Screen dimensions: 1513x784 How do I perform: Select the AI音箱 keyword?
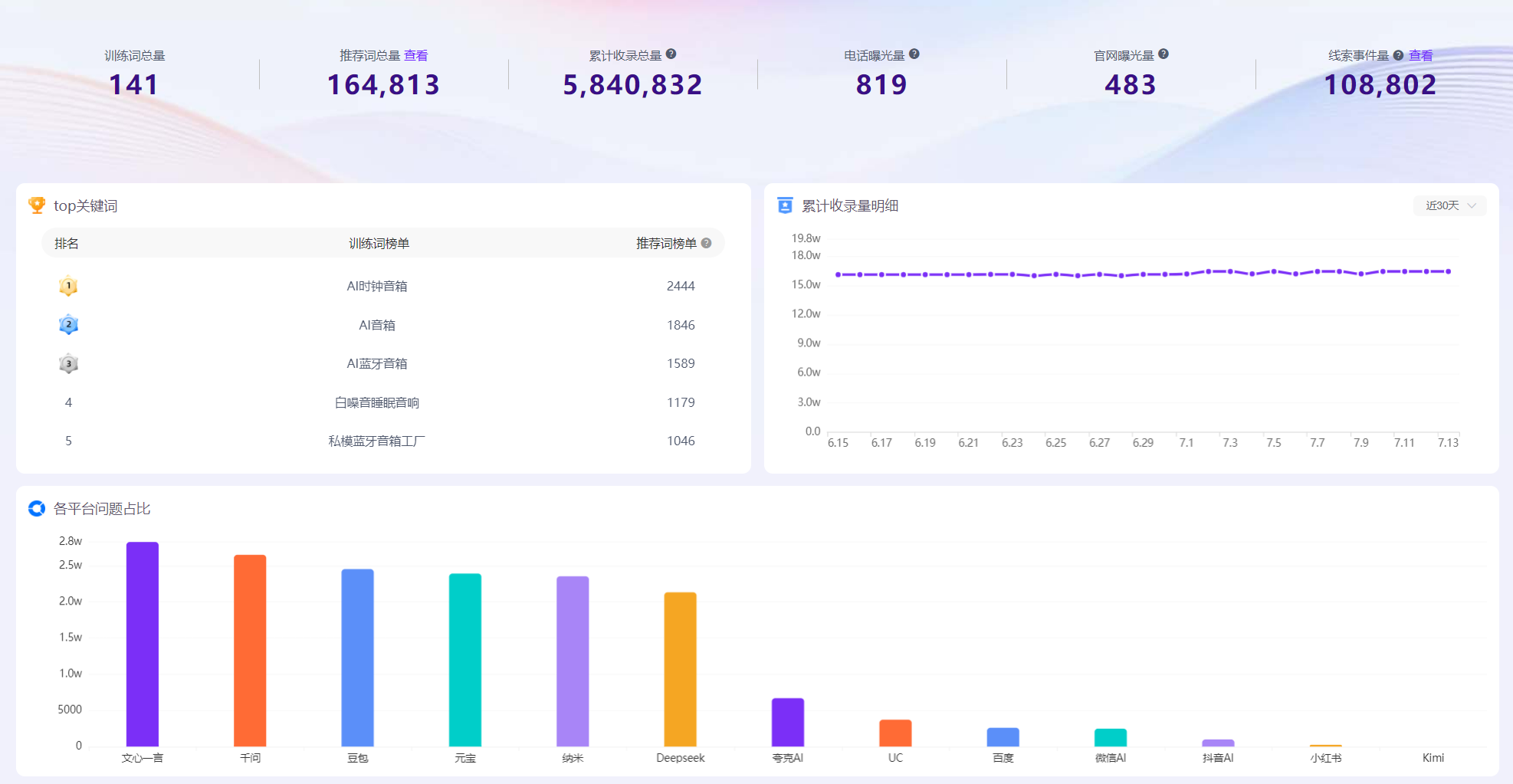pos(377,325)
